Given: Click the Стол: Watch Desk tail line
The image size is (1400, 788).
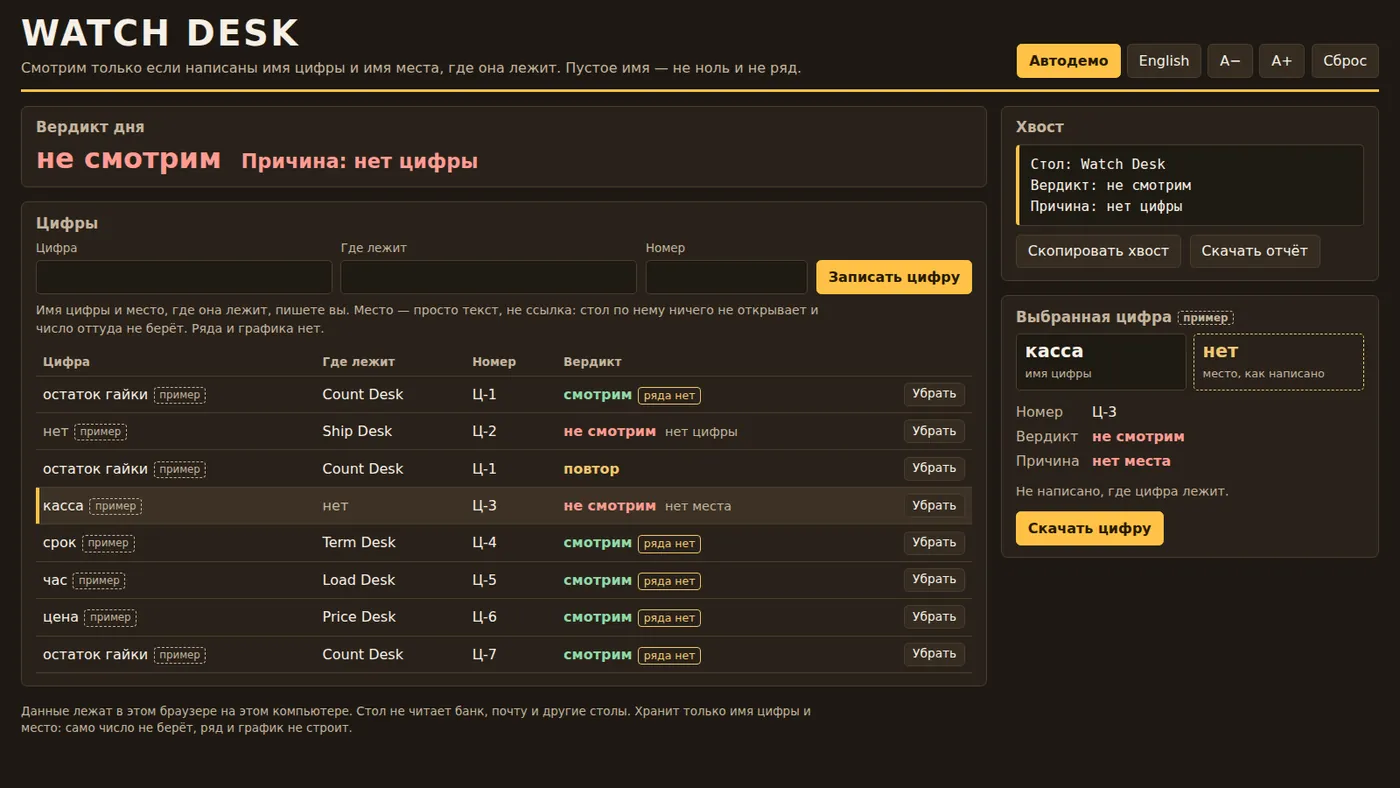Looking at the screenshot, I should (1097, 164).
